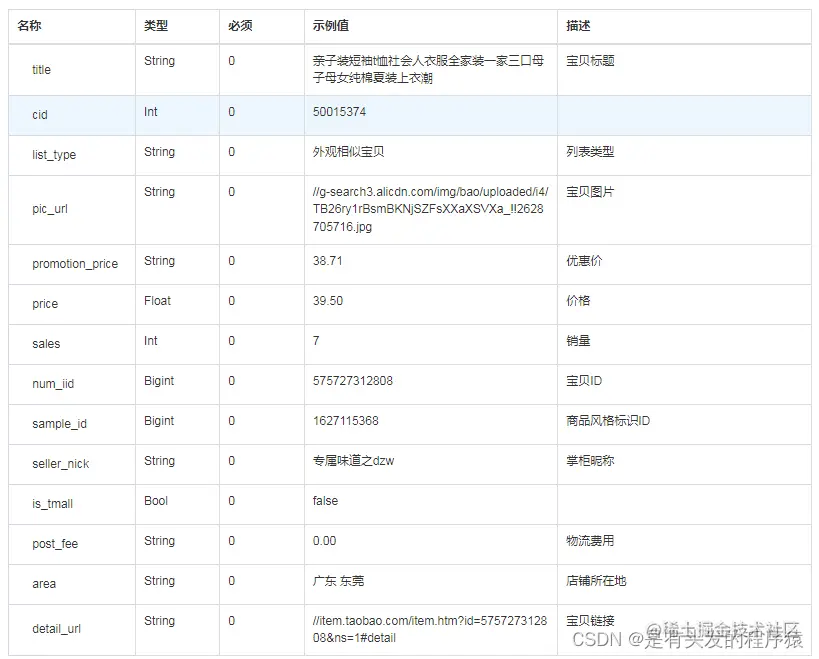Click the Int type in cid row
The width and height of the screenshot is (819, 659).
150,112
